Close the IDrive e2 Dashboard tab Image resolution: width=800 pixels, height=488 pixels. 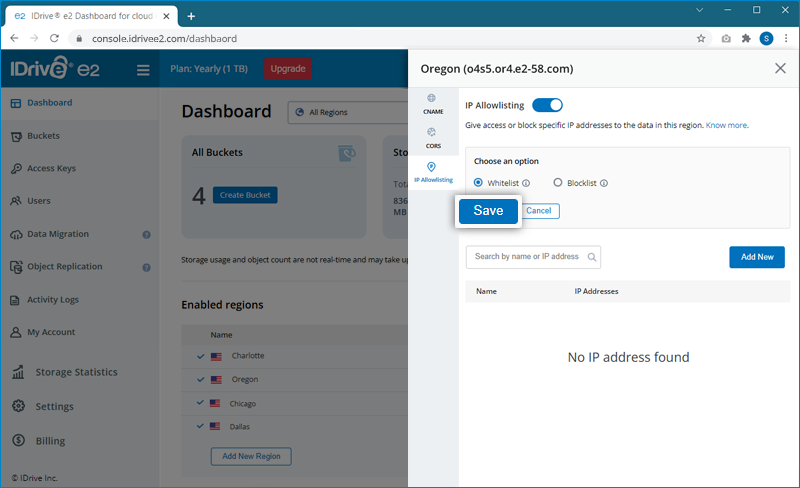pyautogui.click(x=166, y=16)
